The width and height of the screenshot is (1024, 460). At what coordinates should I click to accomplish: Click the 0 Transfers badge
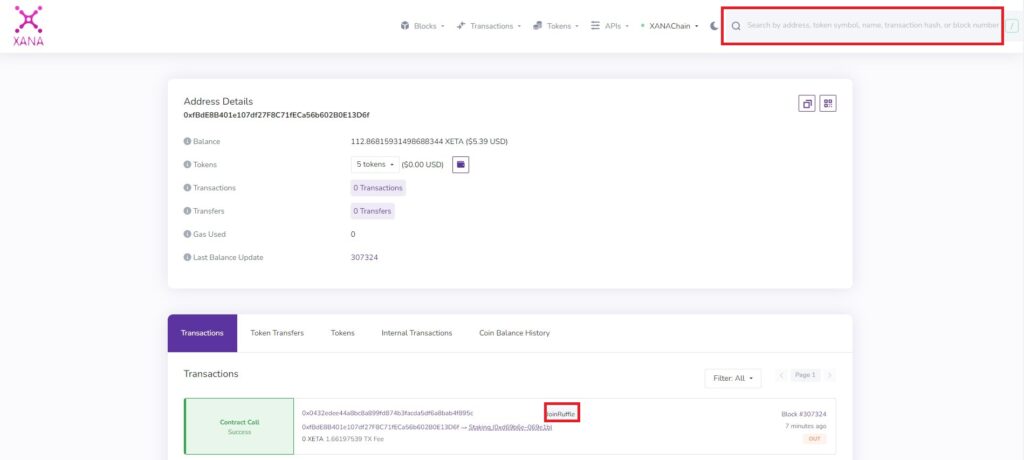coord(372,211)
